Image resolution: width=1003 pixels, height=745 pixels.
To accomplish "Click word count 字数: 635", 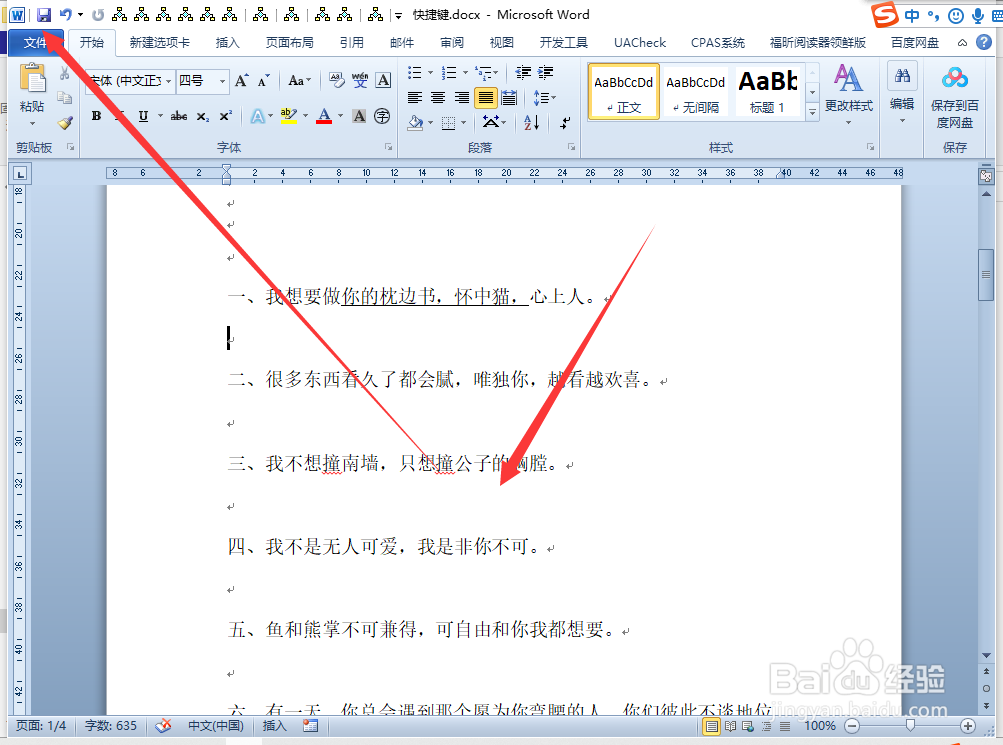I will click(111, 726).
